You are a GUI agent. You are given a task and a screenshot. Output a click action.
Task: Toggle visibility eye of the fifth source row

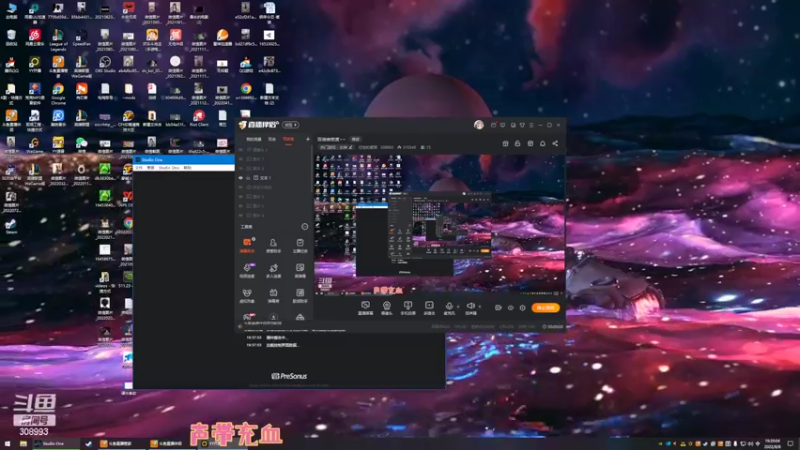241,187
